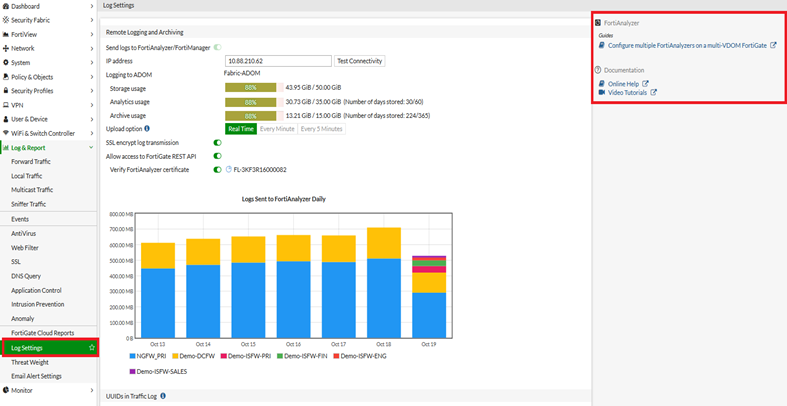Click external link icon after Video Tutorials

(653, 92)
